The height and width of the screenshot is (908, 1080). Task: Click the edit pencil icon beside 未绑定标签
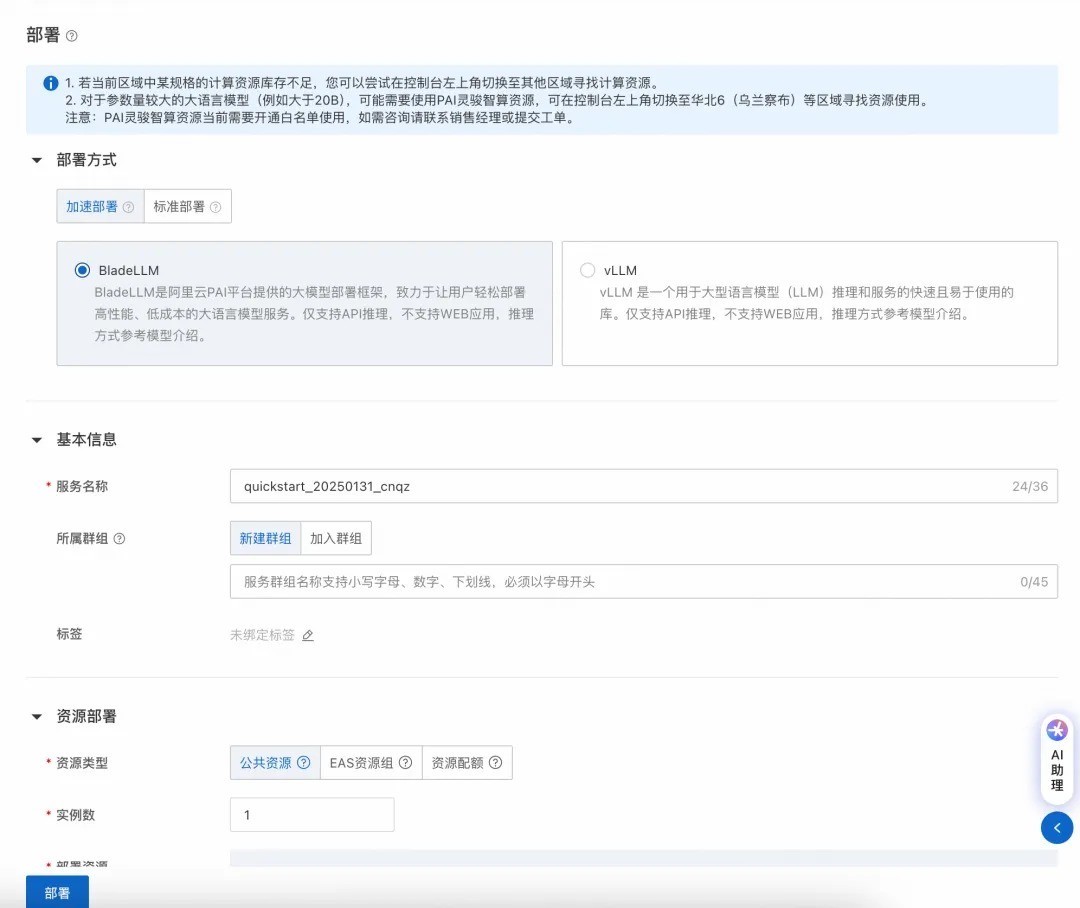[x=308, y=635]
